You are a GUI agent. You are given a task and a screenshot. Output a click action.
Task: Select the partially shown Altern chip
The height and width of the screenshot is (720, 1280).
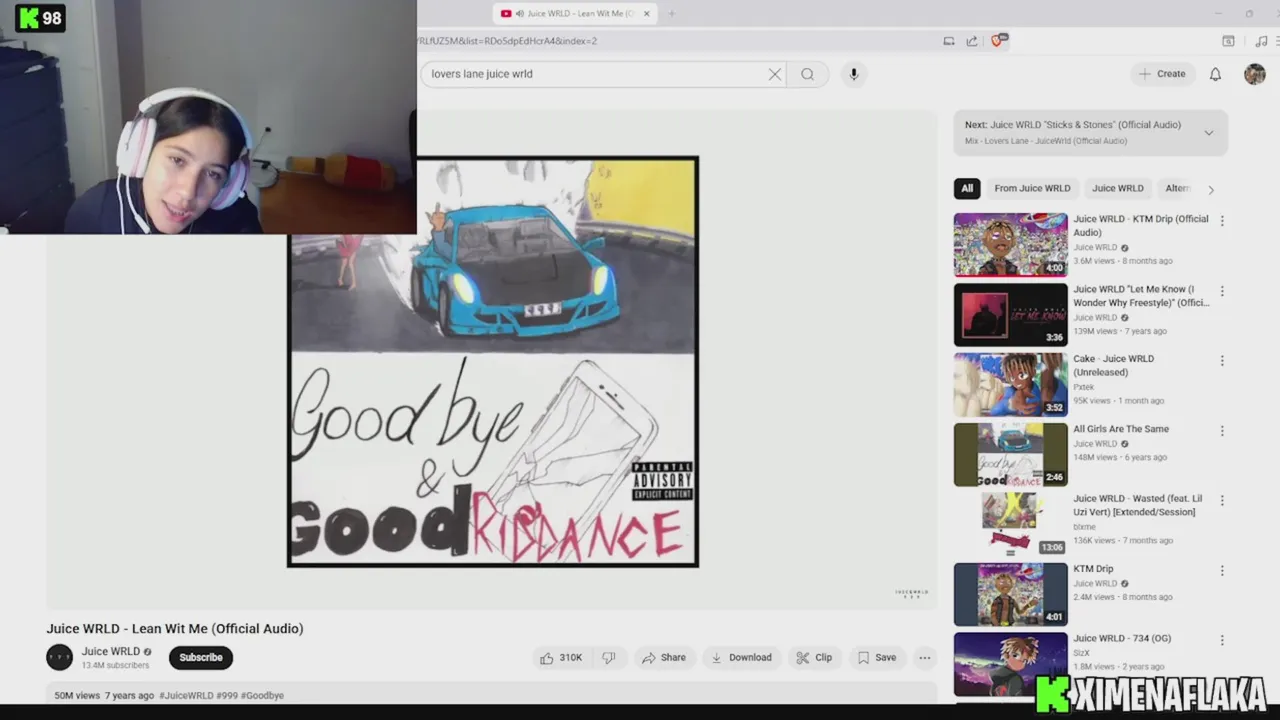point(1178,188)
